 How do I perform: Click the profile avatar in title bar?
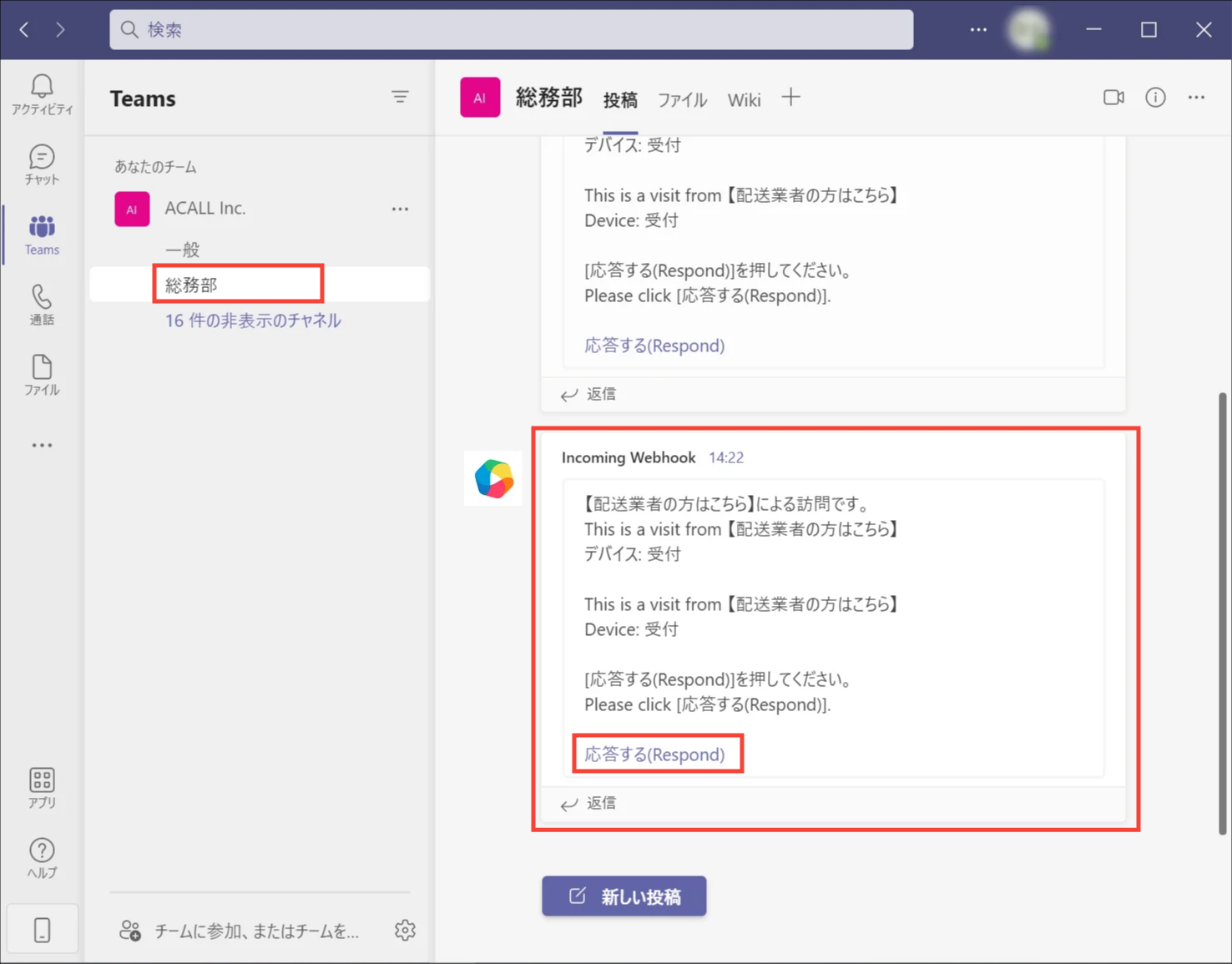tap(1028, 30)
